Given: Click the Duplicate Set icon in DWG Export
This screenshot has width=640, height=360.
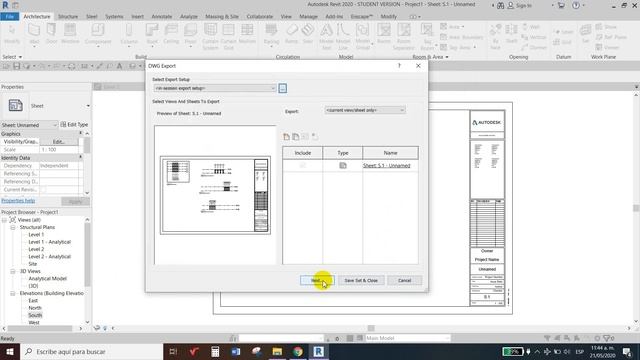Looking at the screenshot, I should (296, 137).
